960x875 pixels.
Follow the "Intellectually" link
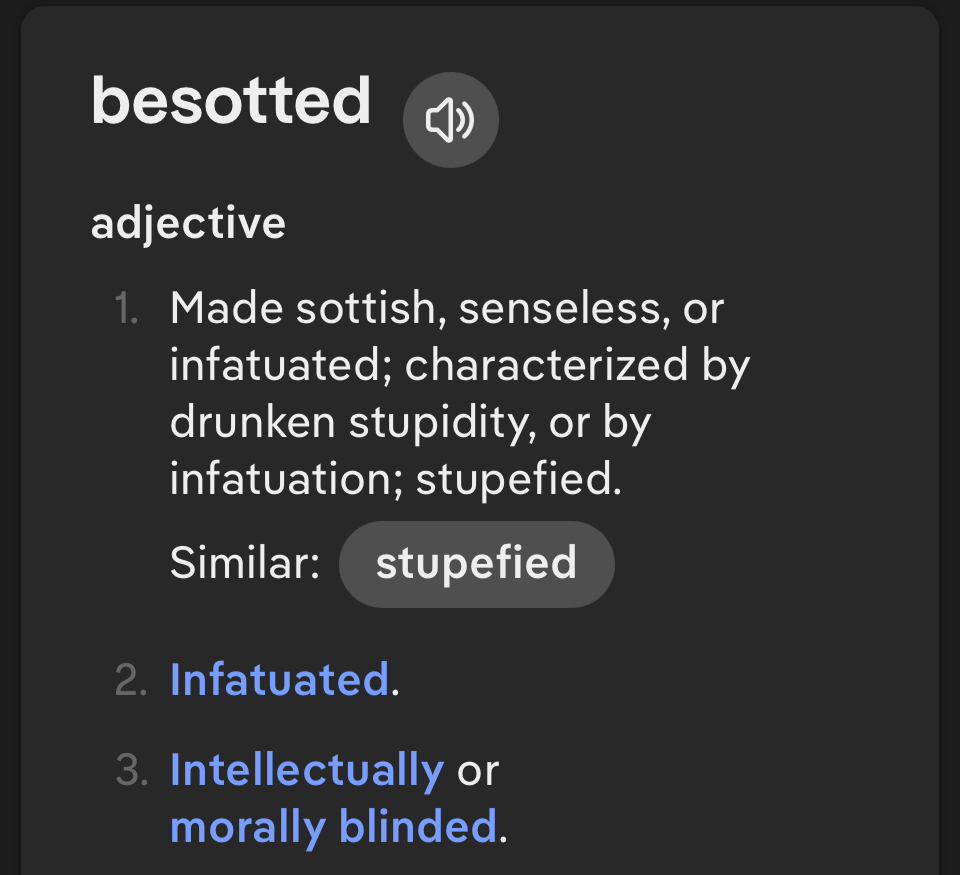pyautogui.click(x=307, y=770)
